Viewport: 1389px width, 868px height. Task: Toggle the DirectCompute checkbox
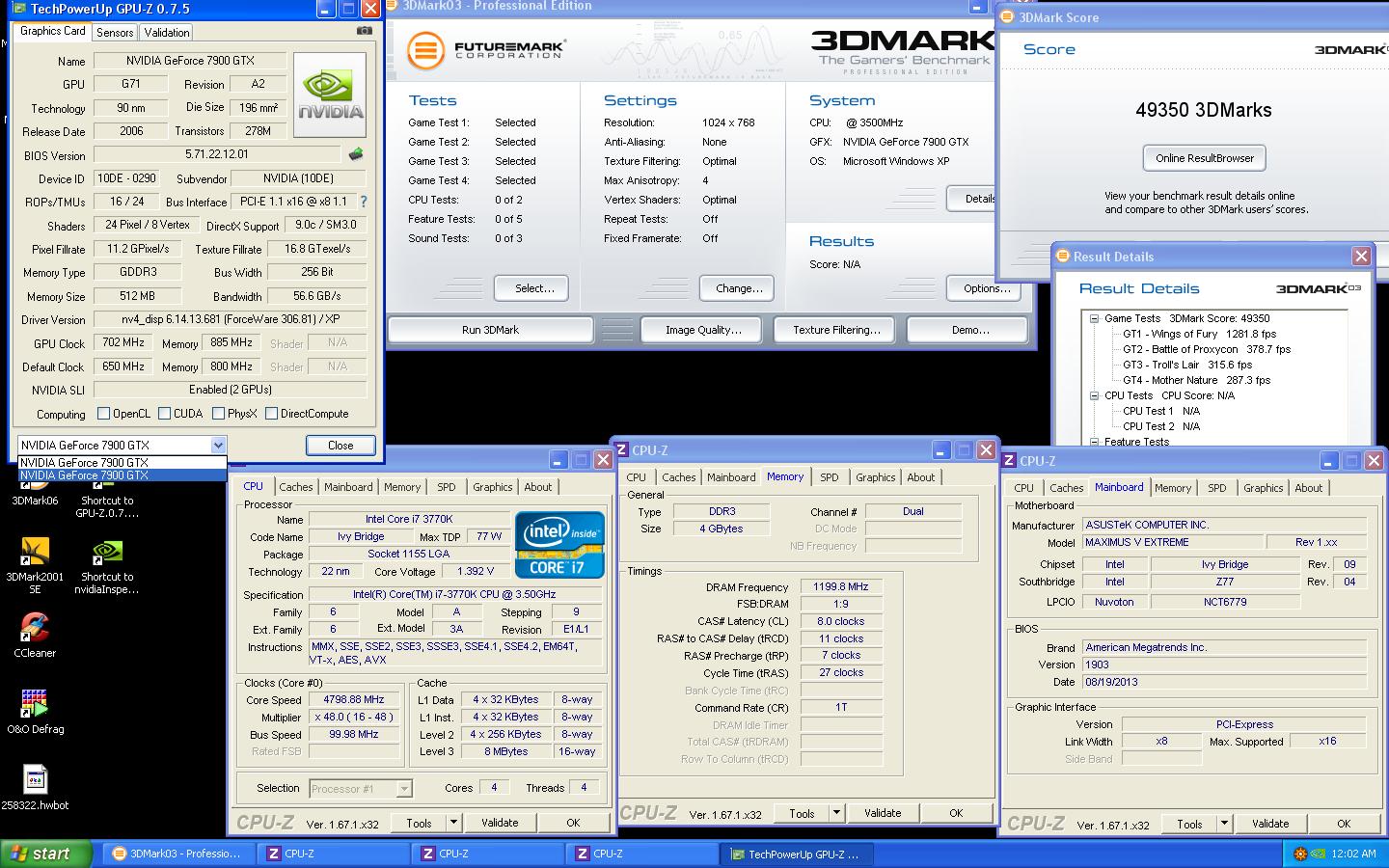[x=272, y=414]
